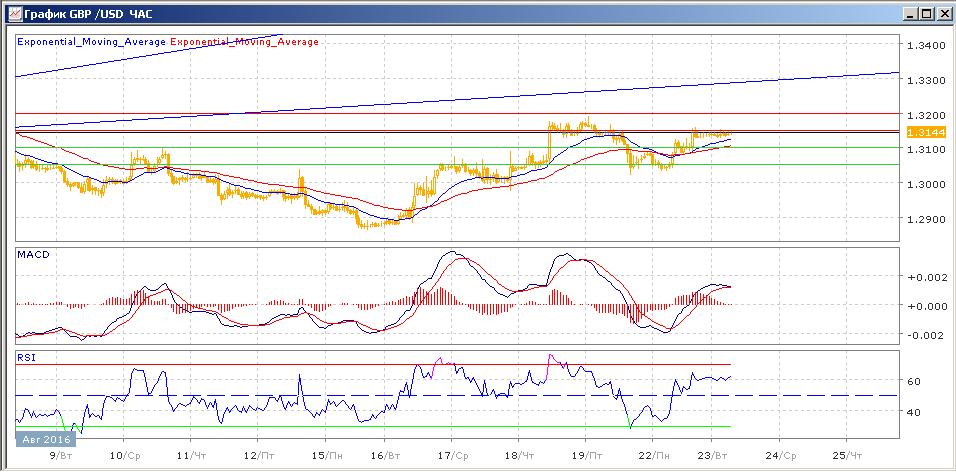Select the MACD indicator panel label
This screenshot has width=956, height=472.
34,254
